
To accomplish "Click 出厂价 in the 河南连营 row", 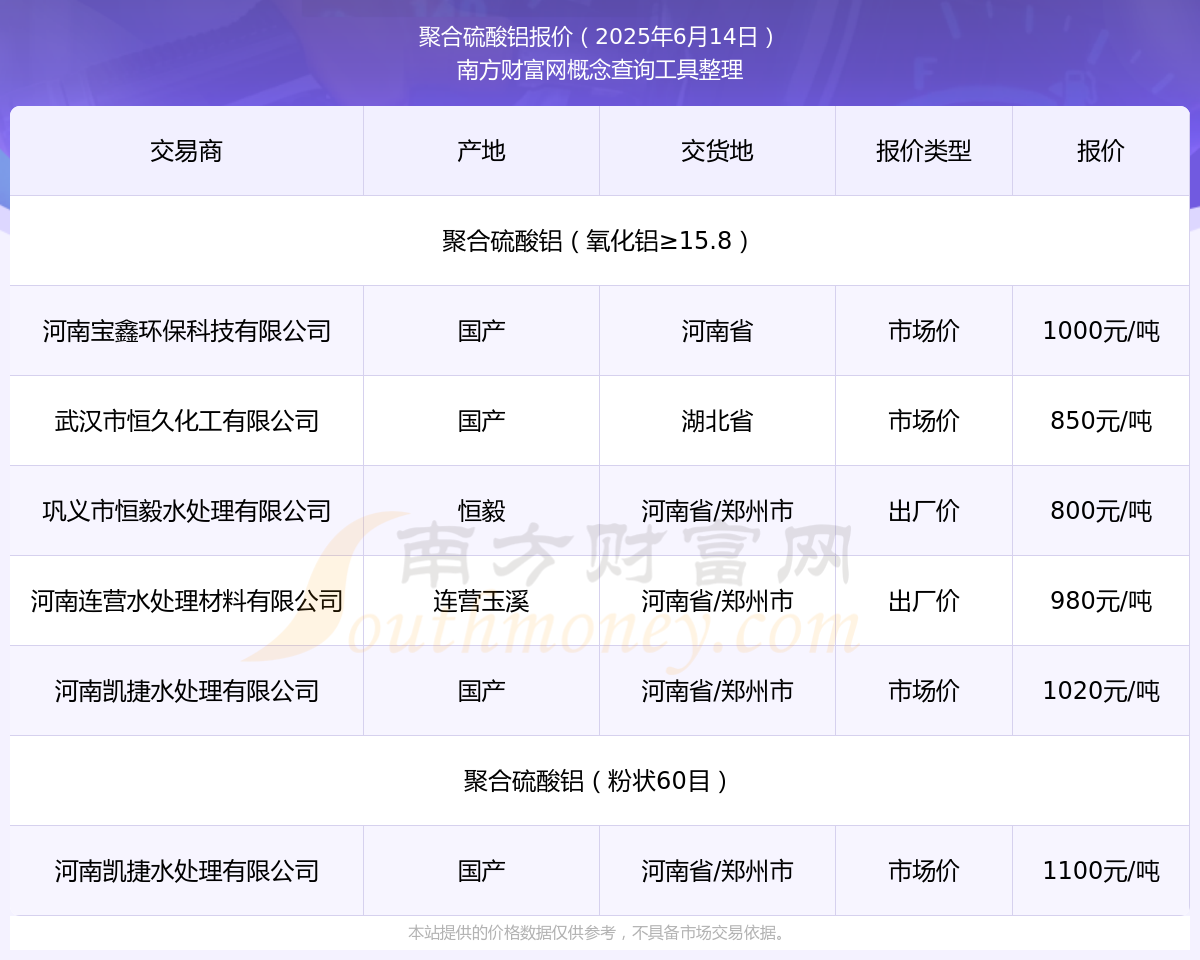I will [924, 601].
